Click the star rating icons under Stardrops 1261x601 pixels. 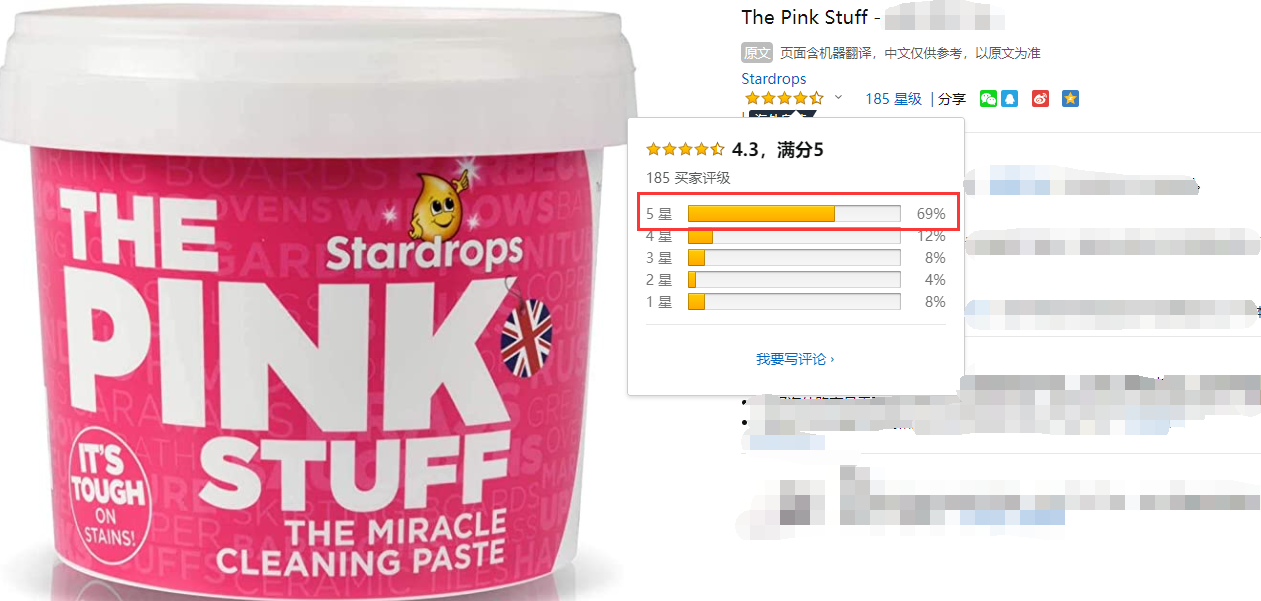click(x=785, y=98)
